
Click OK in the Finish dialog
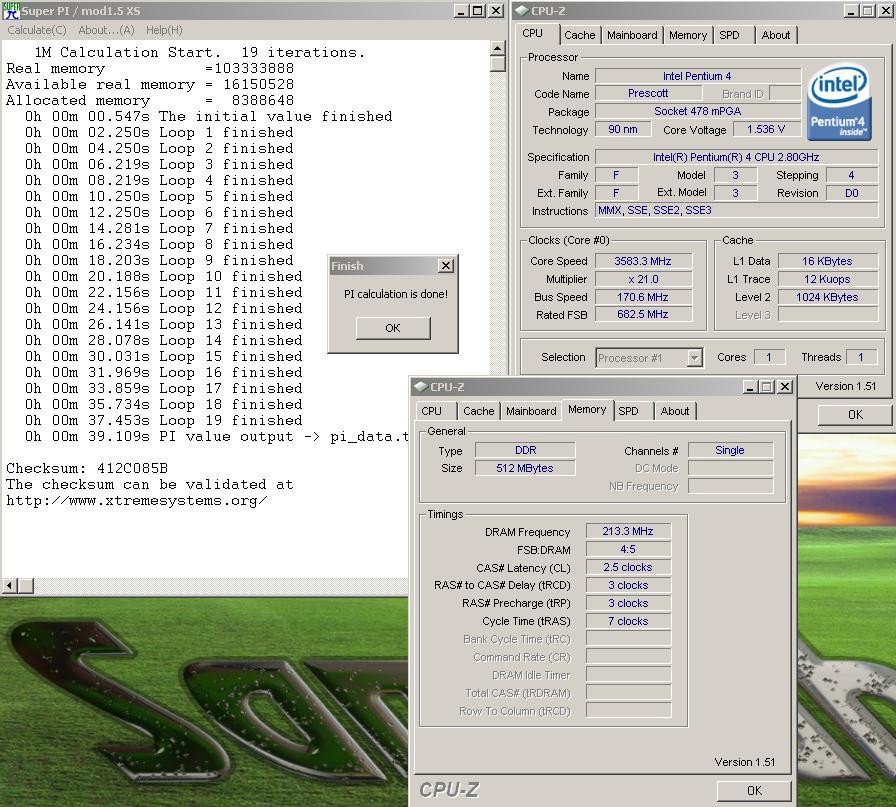pyautogui.click(x=393, y=328)
